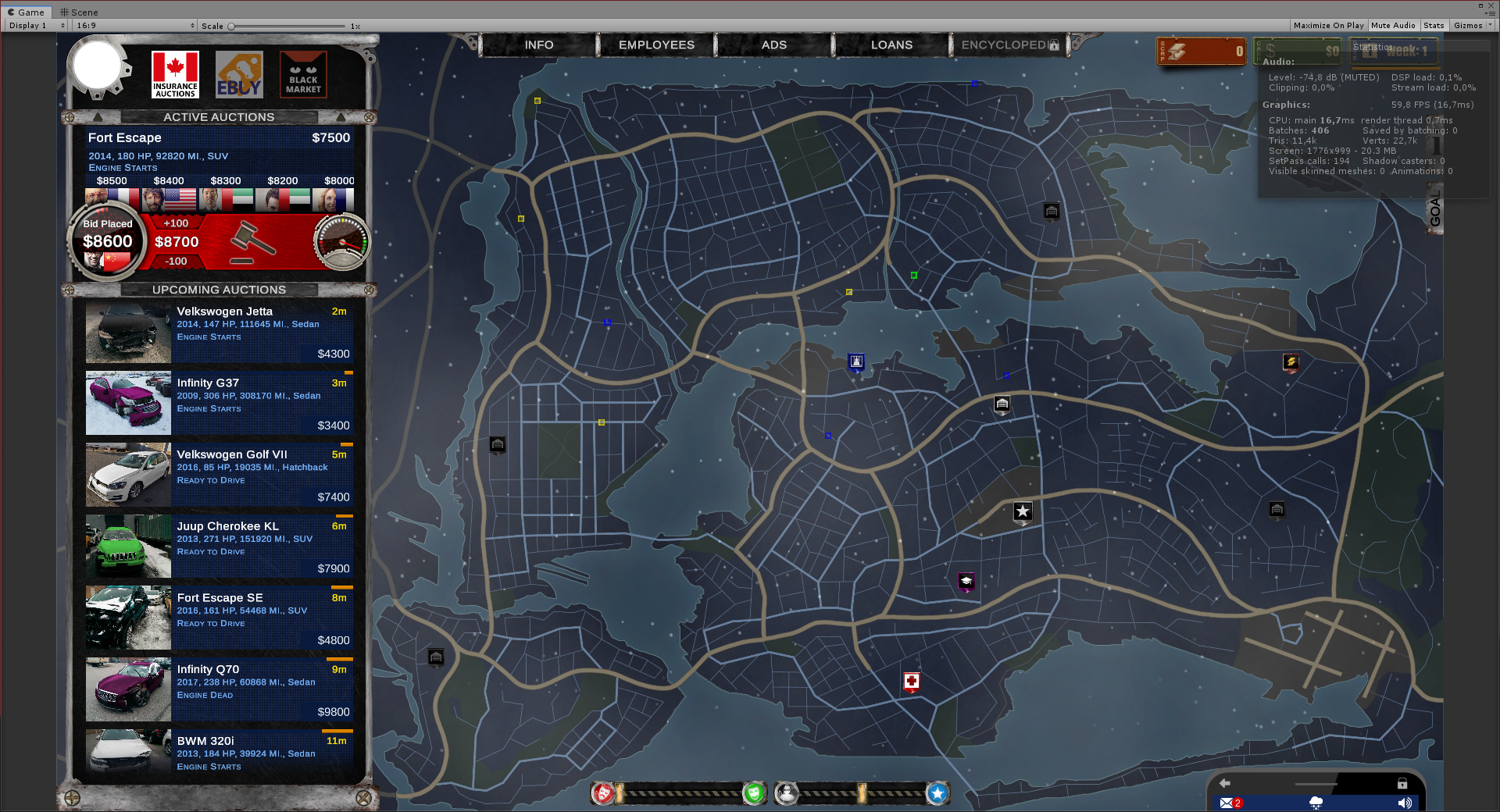Viewport: 1500px width, 812px height.
Task: Click the white star marker on map
Action: (1023, 511)
